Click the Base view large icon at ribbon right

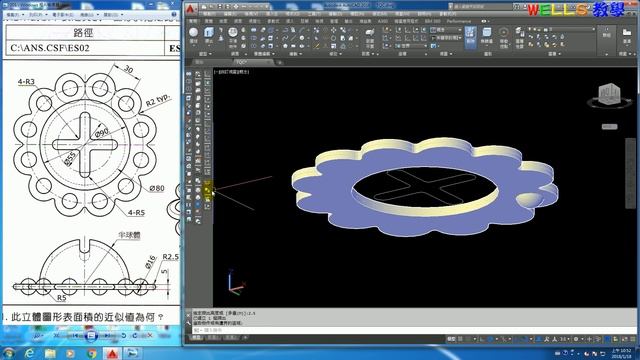(627, 35)
